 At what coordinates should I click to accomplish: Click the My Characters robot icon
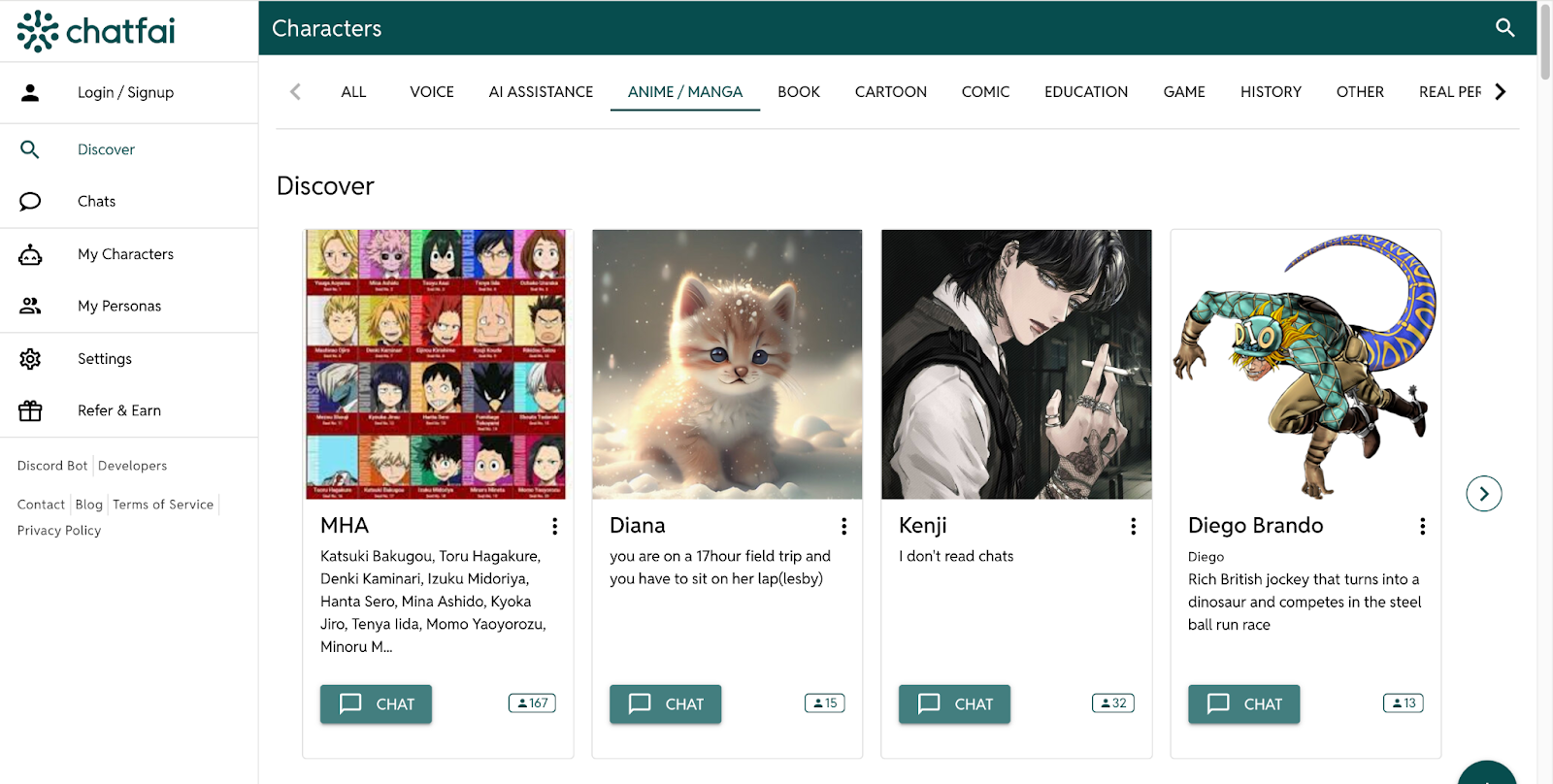(x=30, y=254)
